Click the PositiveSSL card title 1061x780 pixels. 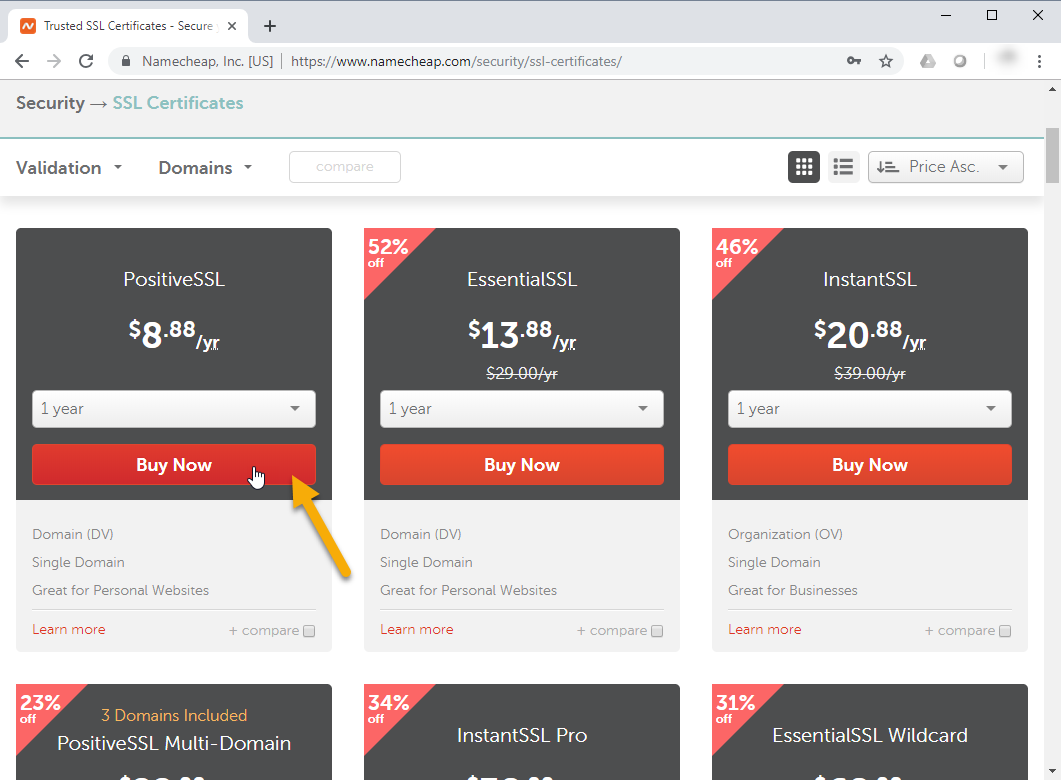[174, 280]
